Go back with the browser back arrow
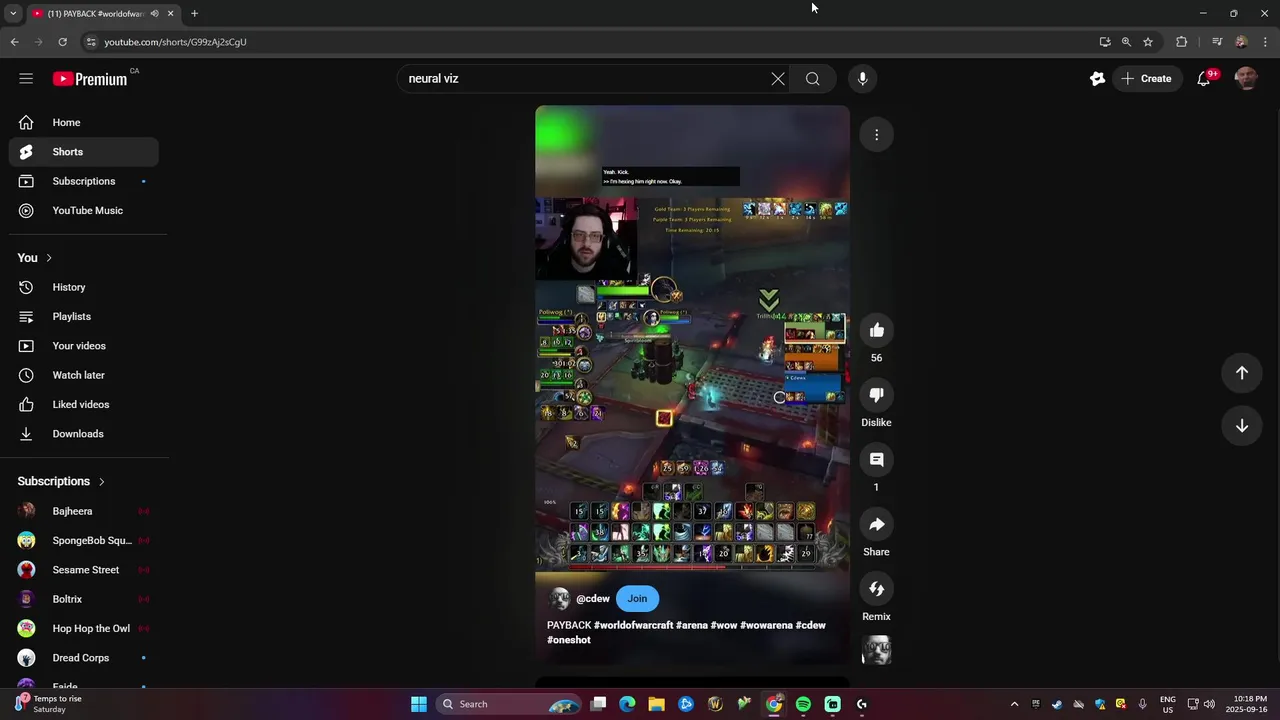Viewport: 1280px width, 720px height. (x=14, y=42)
